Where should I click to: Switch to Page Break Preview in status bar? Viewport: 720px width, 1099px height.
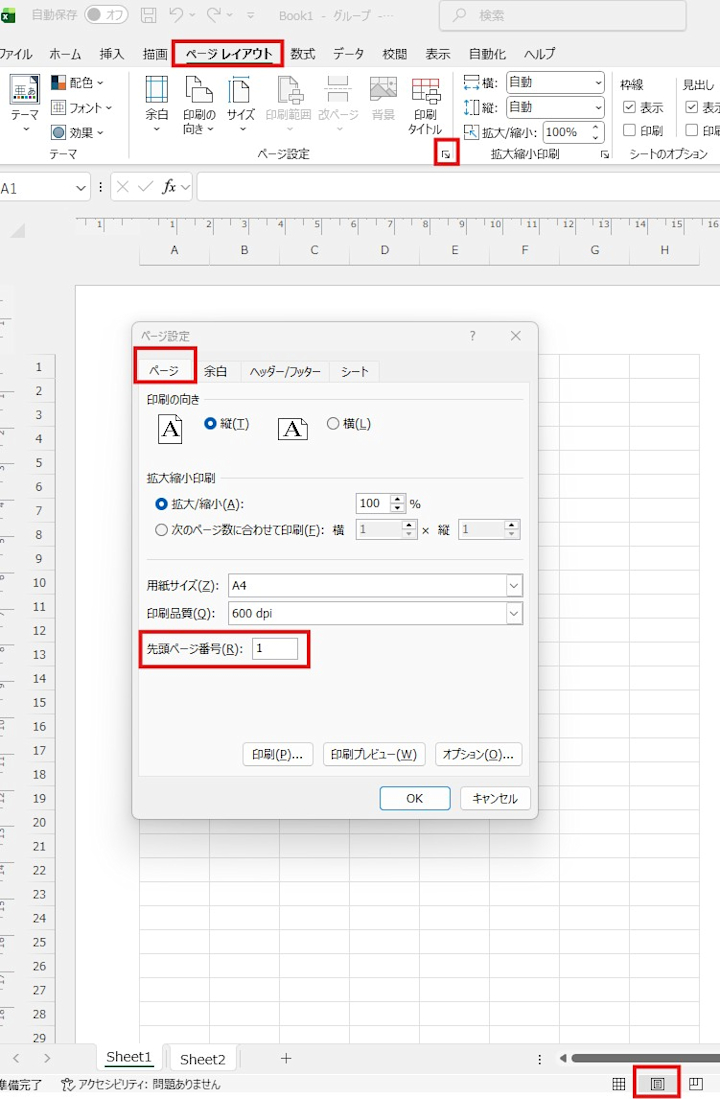click(x=695, y=1084)
